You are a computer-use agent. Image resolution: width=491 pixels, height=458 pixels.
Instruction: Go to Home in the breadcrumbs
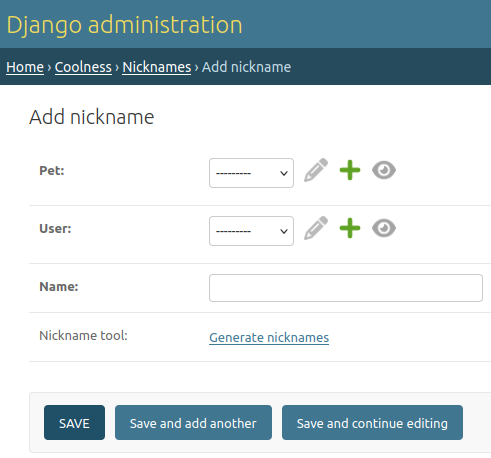pyautogui.click(x=25, y=67)
